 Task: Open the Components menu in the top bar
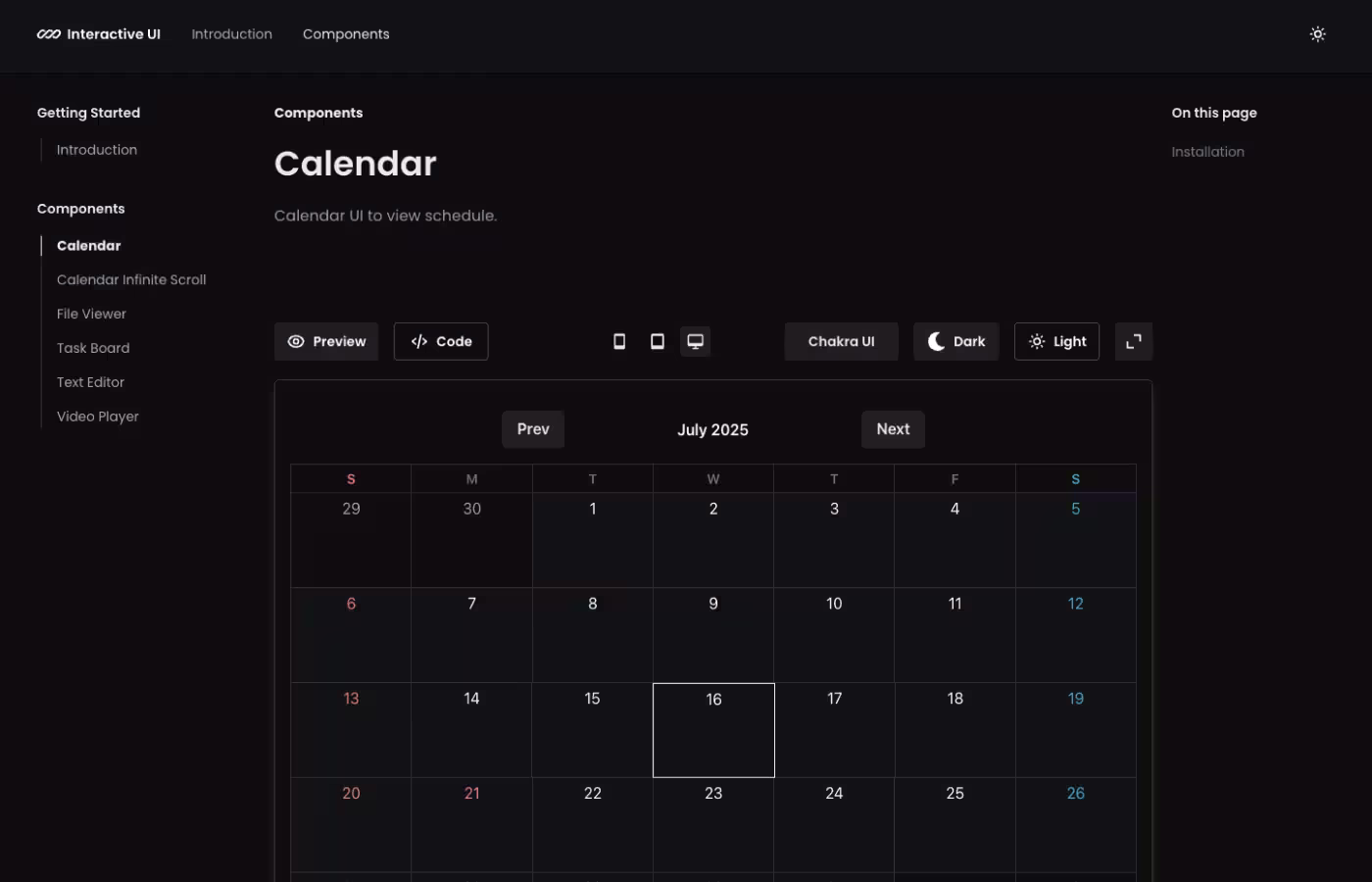[346, 33]
